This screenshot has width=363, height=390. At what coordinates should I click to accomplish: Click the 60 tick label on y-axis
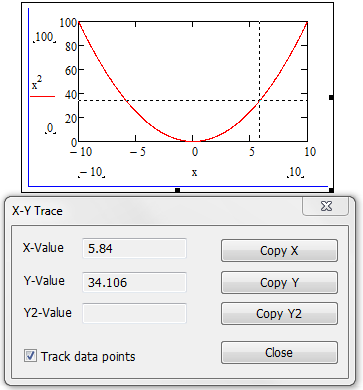pos(71,70)
